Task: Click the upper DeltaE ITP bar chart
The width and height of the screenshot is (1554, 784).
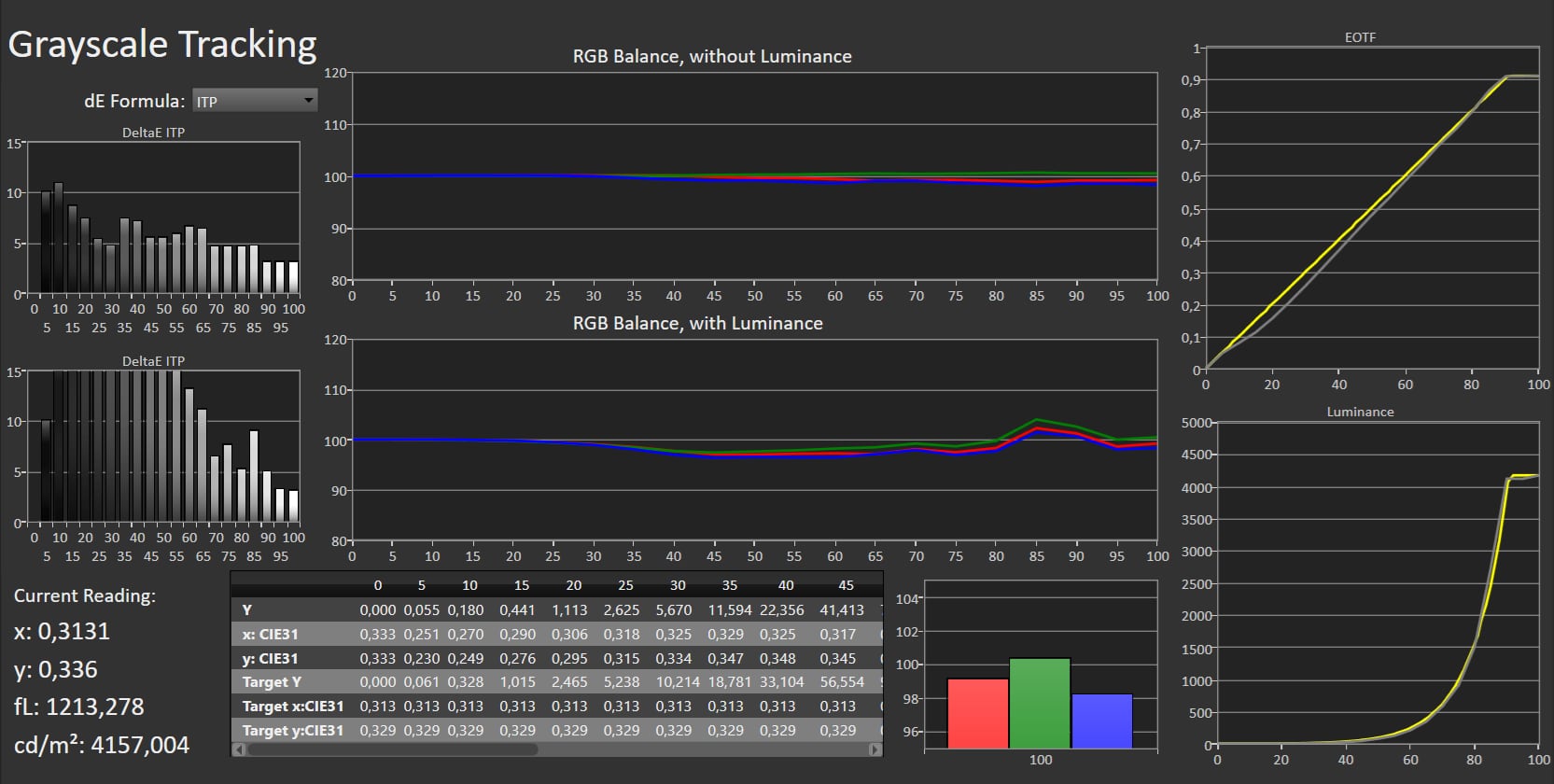Action: tap(164, 218)
